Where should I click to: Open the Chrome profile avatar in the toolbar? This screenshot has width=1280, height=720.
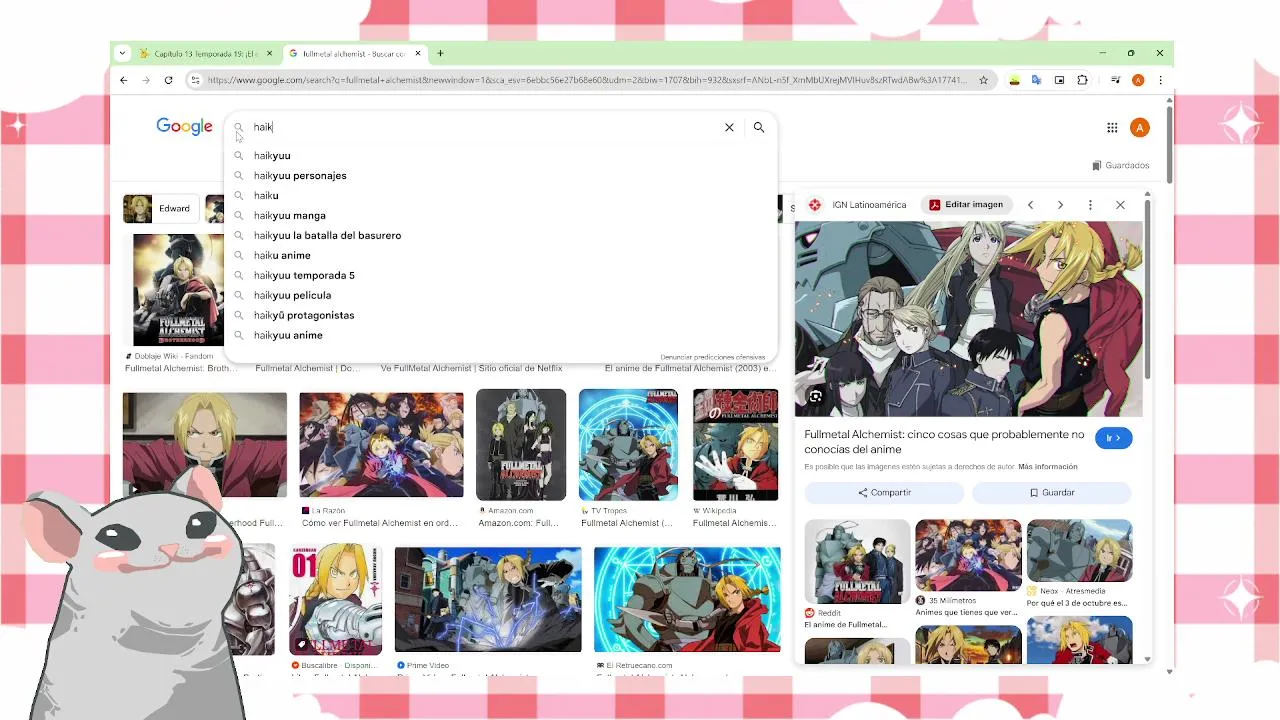[1138, 80]
